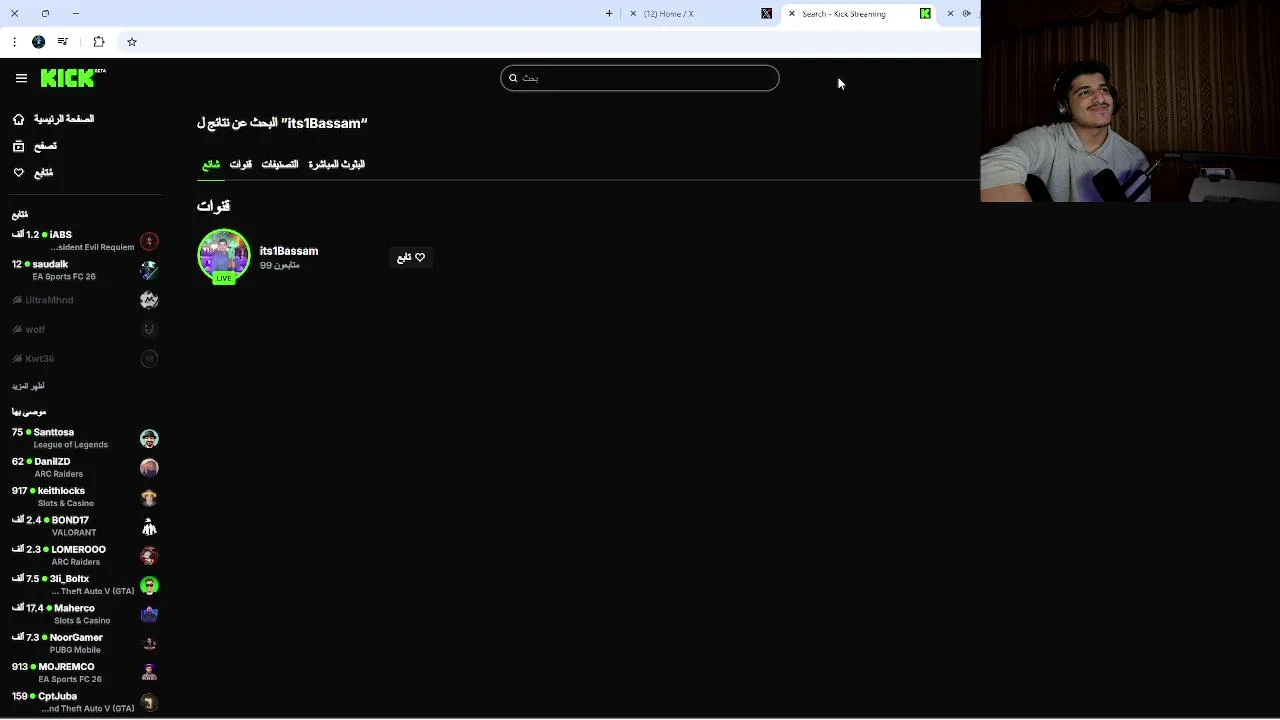Screen dimensions: 1280x720
Task: Click the Home sidebar label (الصفحة الرئيسية)
Action: [64, 119]
